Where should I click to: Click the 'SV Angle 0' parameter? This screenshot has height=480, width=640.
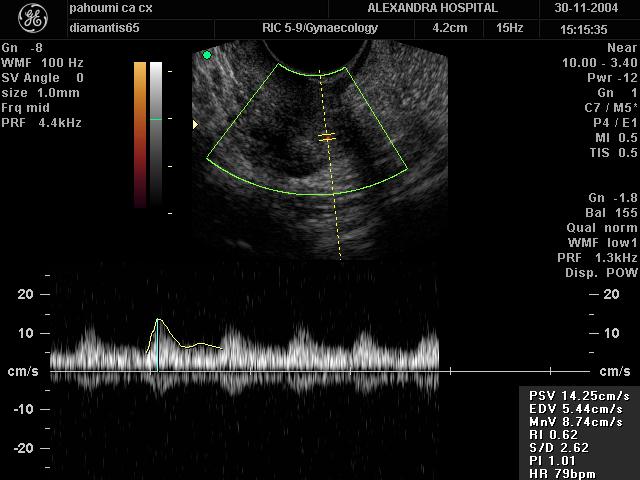42,78
